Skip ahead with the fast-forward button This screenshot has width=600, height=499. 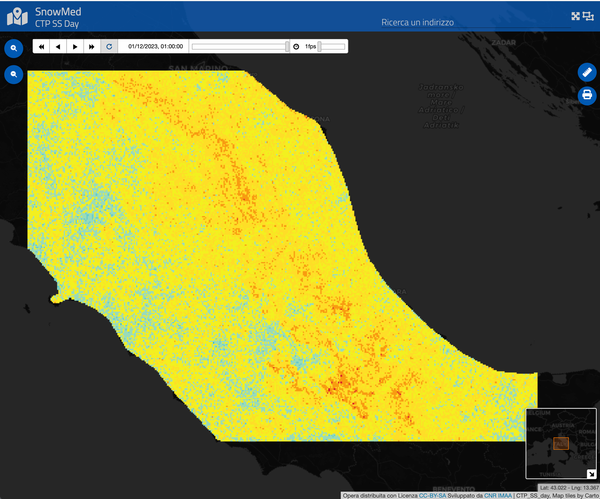92,46
